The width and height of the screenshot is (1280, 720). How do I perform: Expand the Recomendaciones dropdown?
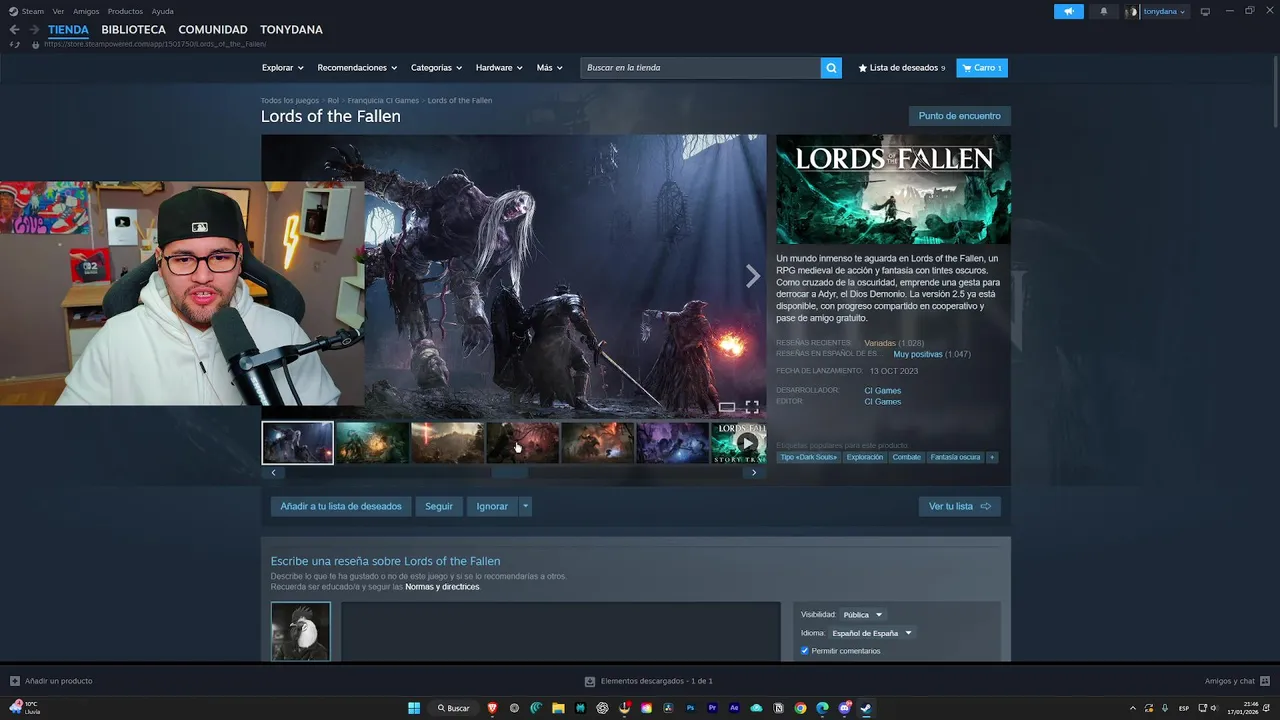point(357,68)
